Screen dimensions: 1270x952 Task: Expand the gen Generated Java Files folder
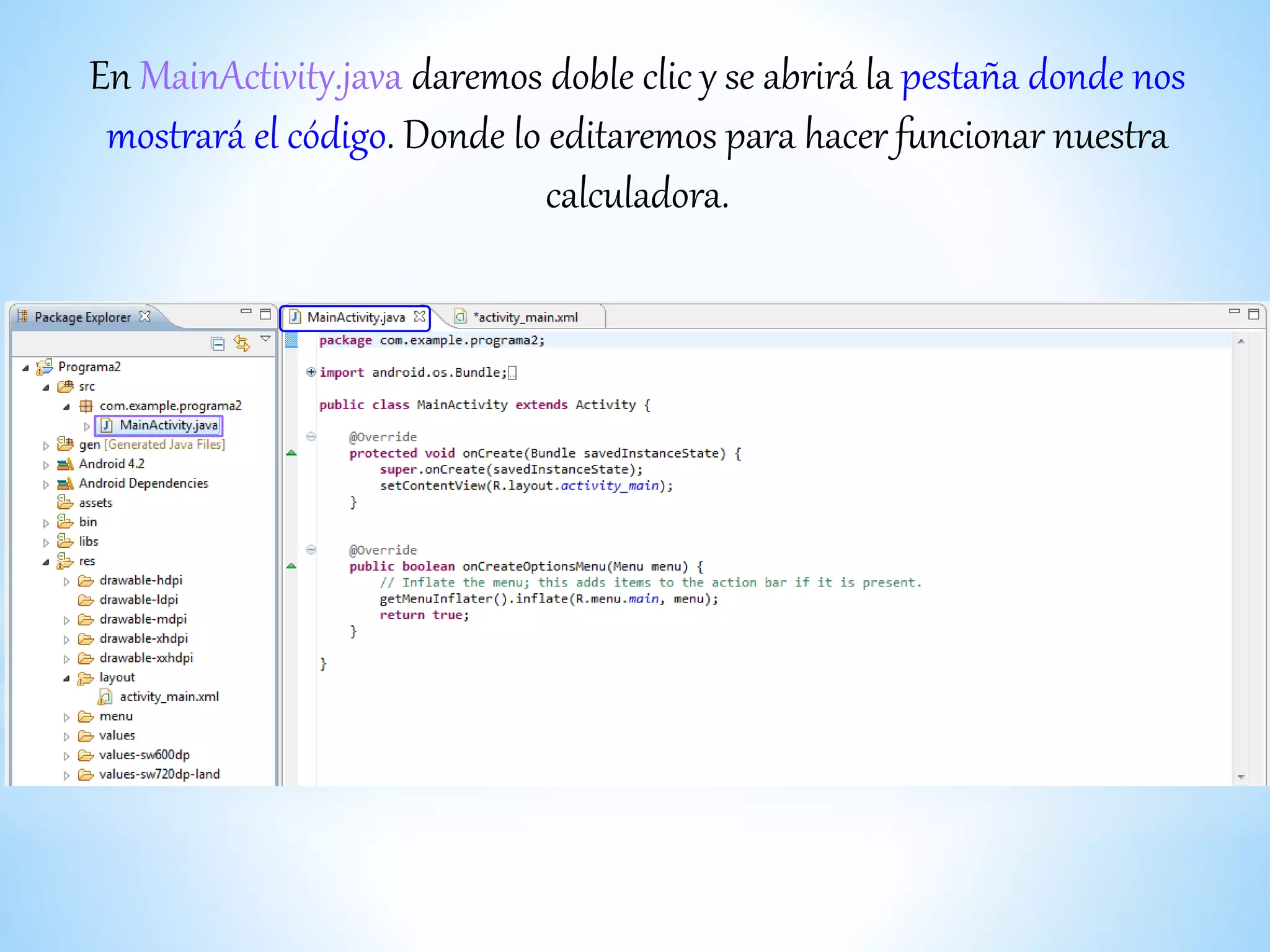click(x=46, y=446)
